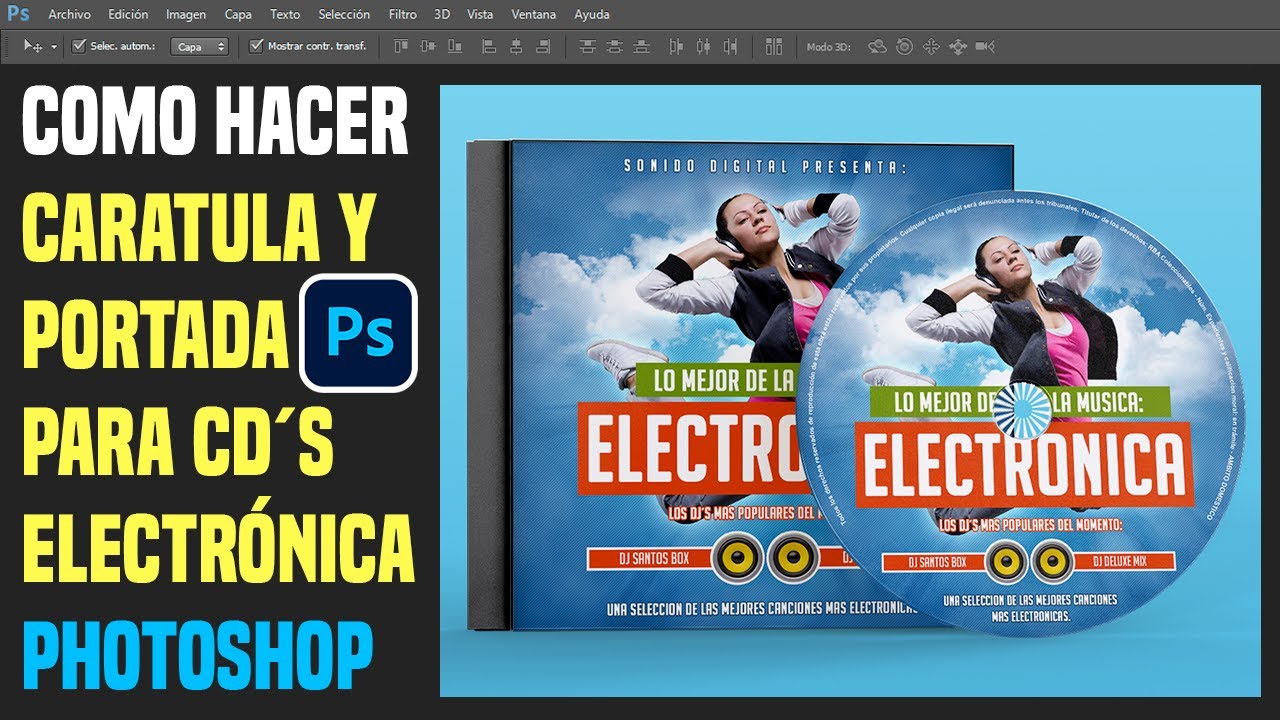
Task: Open the Move tool preset picker arrow
Action: click(x=53, y=47)
